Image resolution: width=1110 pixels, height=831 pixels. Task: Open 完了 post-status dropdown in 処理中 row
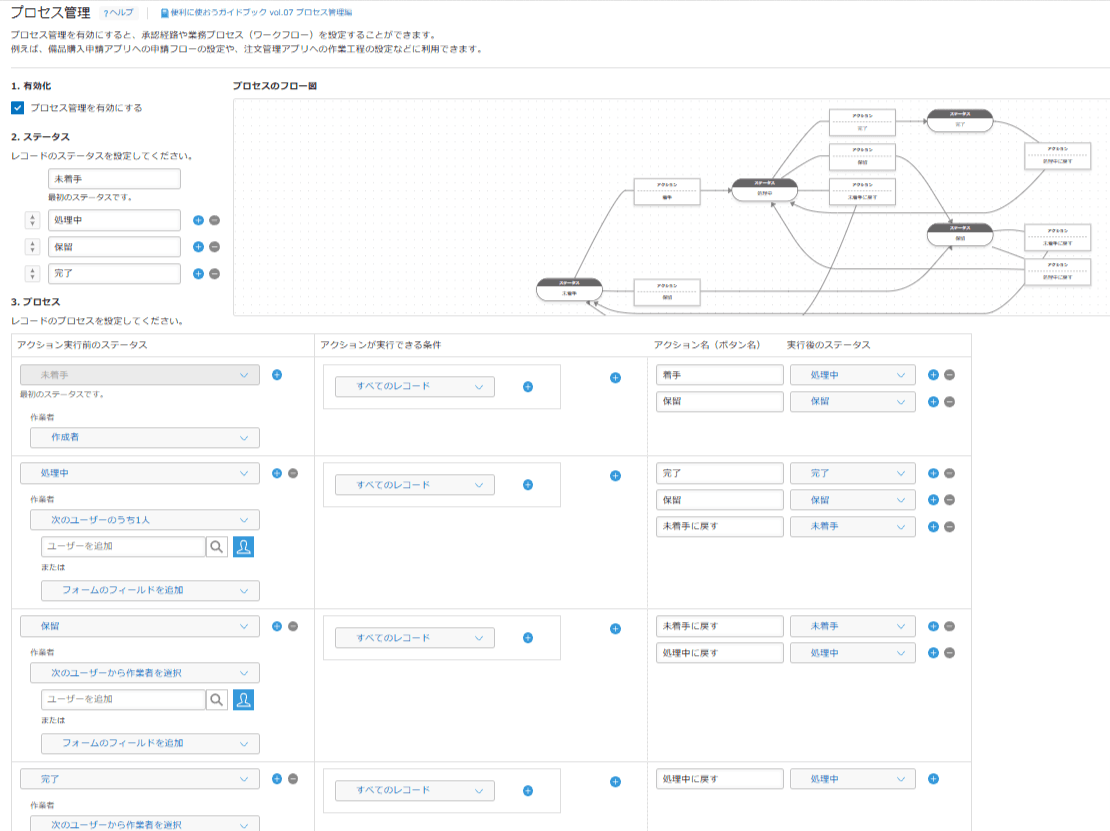pos(853,473)
